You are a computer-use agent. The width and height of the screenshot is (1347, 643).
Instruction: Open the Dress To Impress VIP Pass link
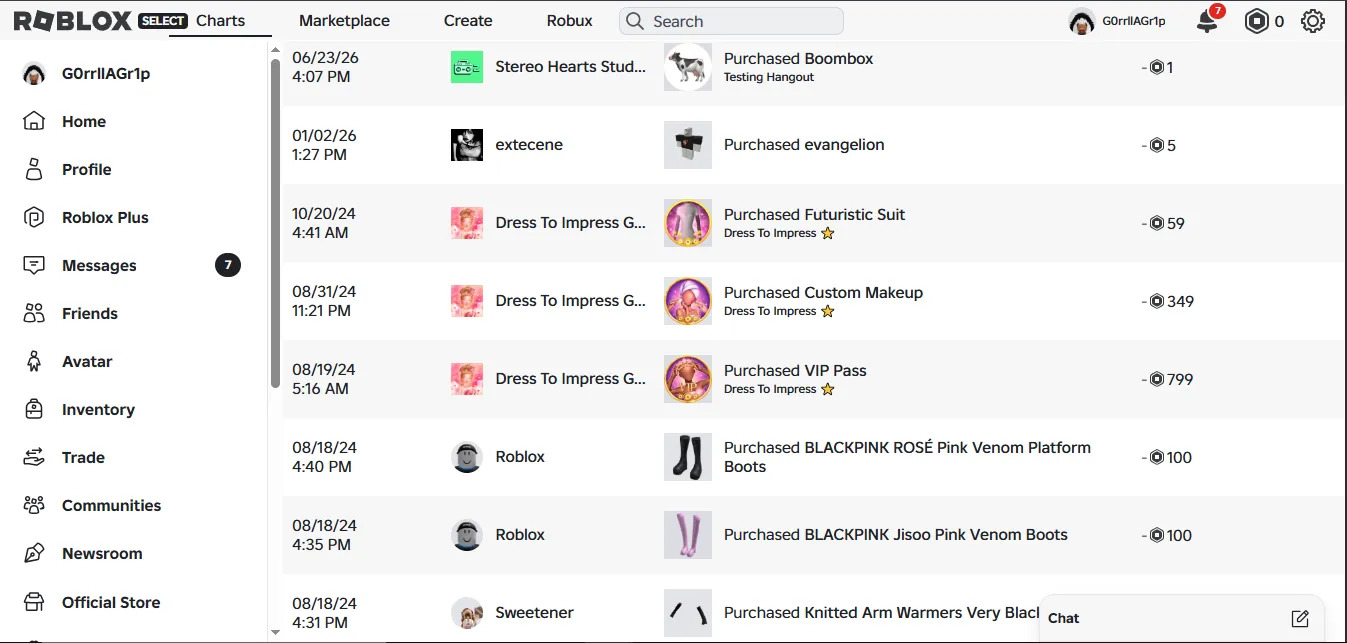pyautogui.click(x=795, y=371)
